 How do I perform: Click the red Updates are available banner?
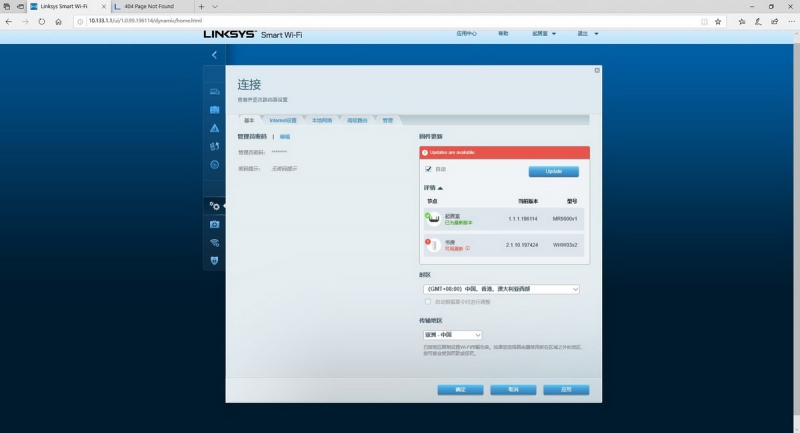(504, 152)
